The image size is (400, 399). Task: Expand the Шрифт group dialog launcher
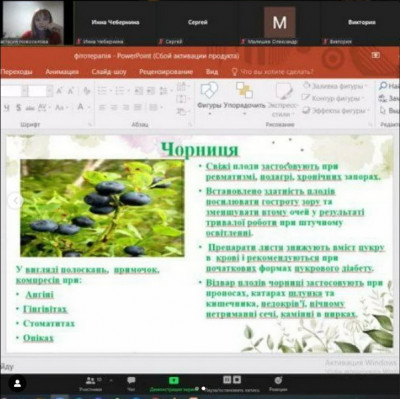pyautogui.click(x=90, y=125)
